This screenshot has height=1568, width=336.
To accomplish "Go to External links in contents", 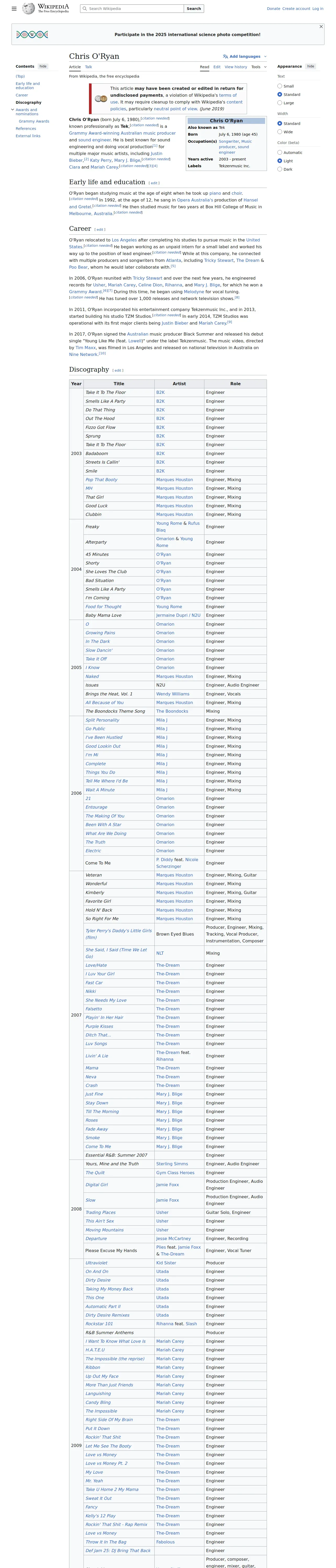I will click(x=28, y=136).
